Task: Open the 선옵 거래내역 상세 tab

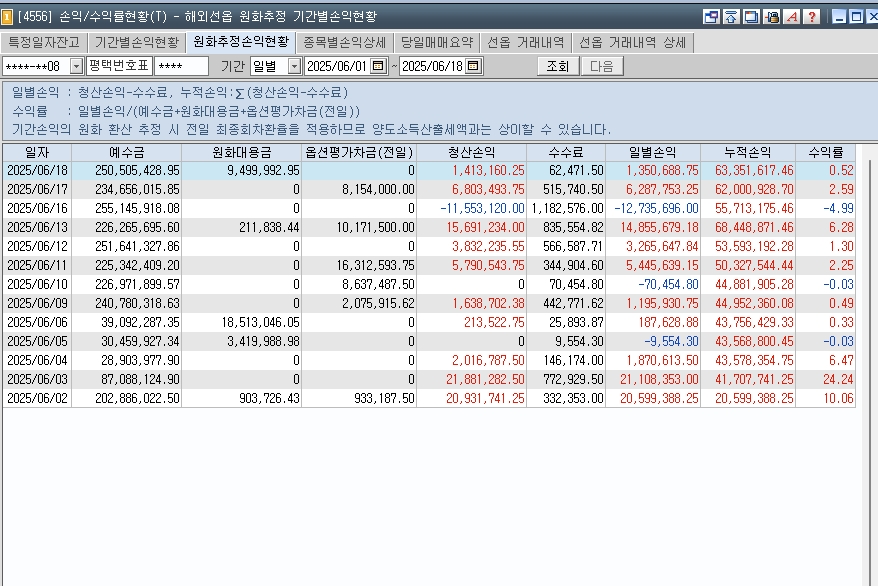Action: click(633, 43)
